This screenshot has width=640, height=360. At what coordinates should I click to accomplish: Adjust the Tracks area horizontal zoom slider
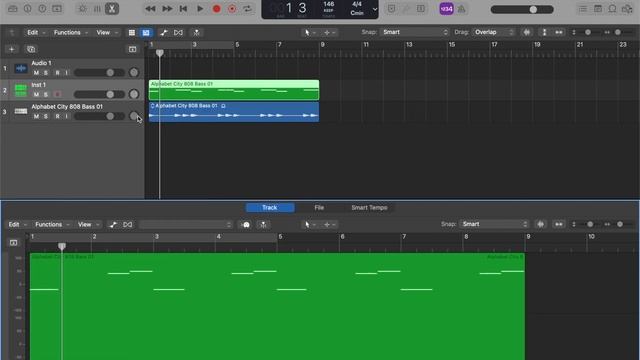point(618,32)
